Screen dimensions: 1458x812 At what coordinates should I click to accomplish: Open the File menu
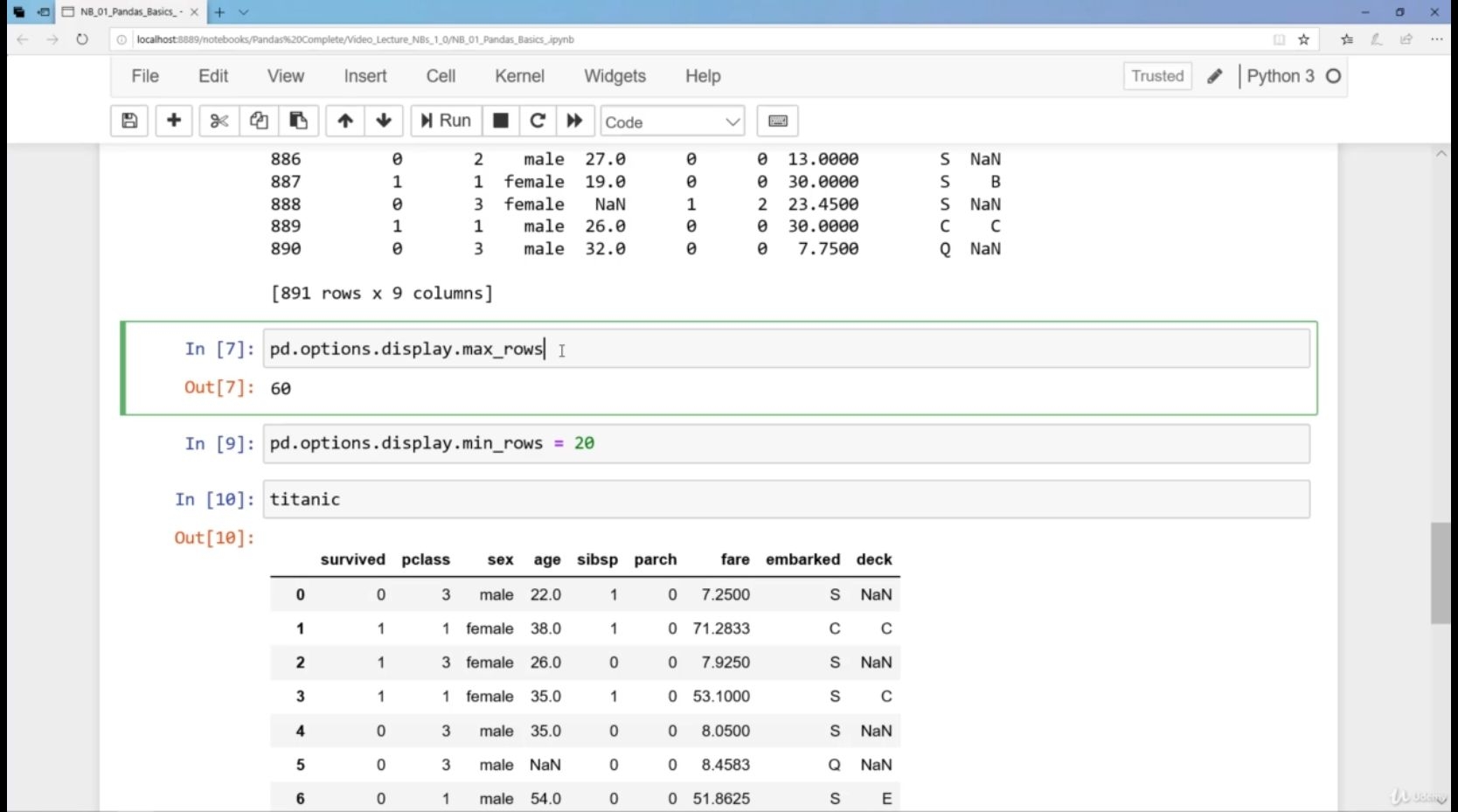pyautogui.click(x=145, y=76)
